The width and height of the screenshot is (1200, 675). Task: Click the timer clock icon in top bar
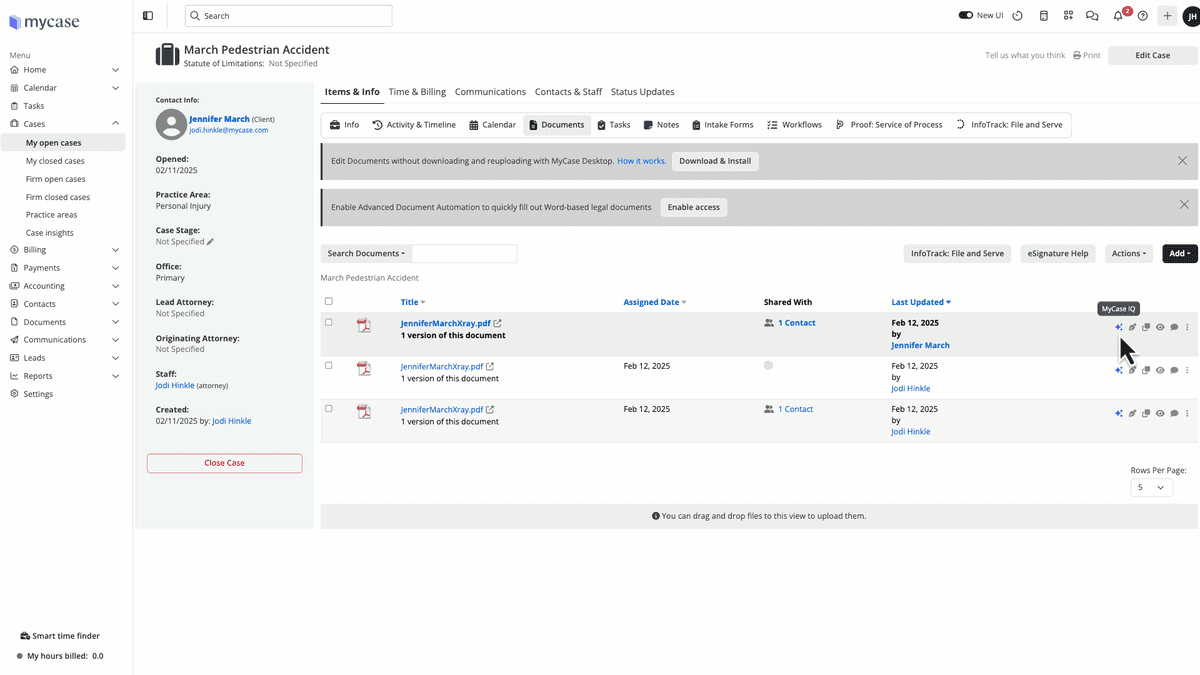point(1018,16)
